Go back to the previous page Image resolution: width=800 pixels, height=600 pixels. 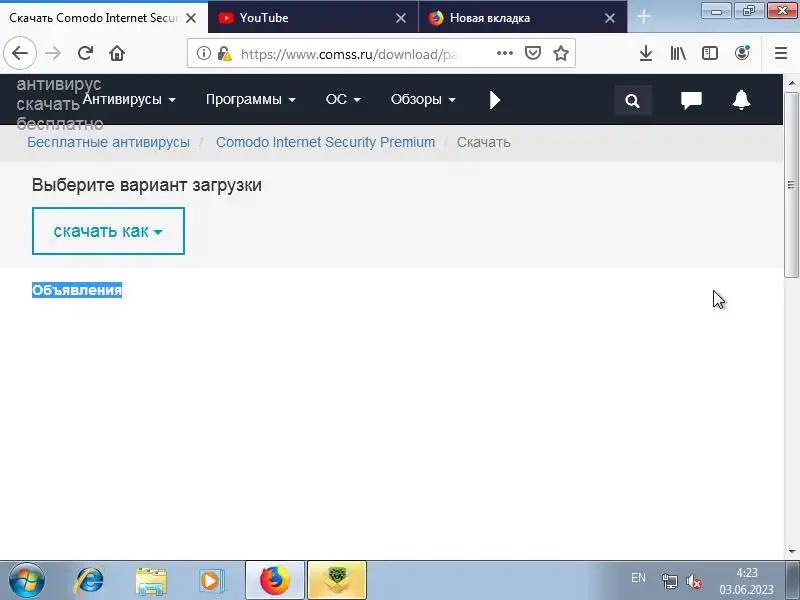coord(20,53)
